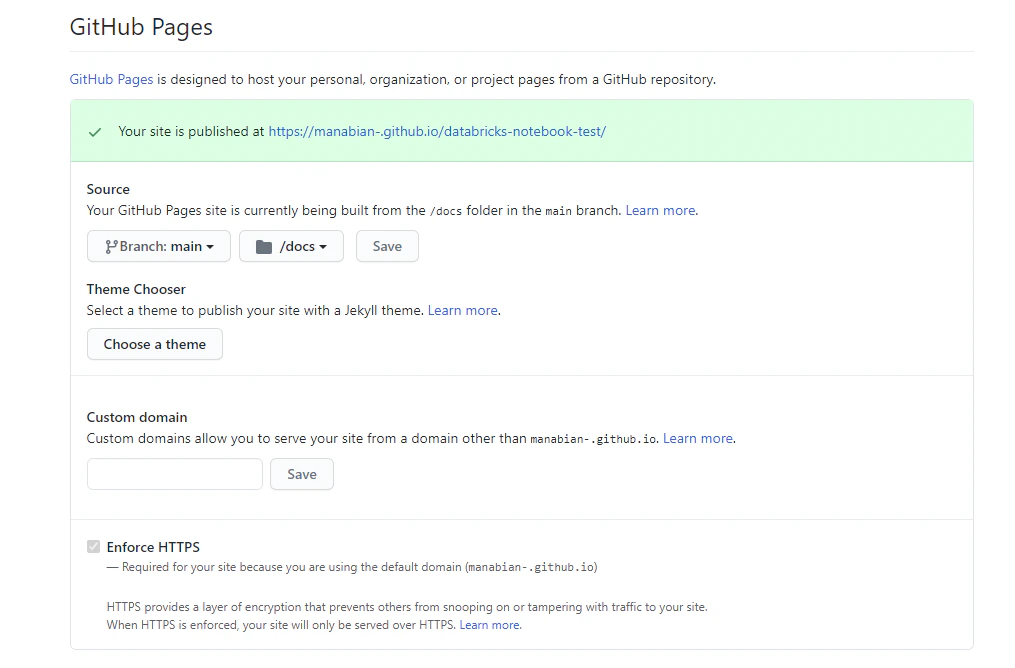
Task: Click the folder icon beside /docs
Action: [263, 247]
